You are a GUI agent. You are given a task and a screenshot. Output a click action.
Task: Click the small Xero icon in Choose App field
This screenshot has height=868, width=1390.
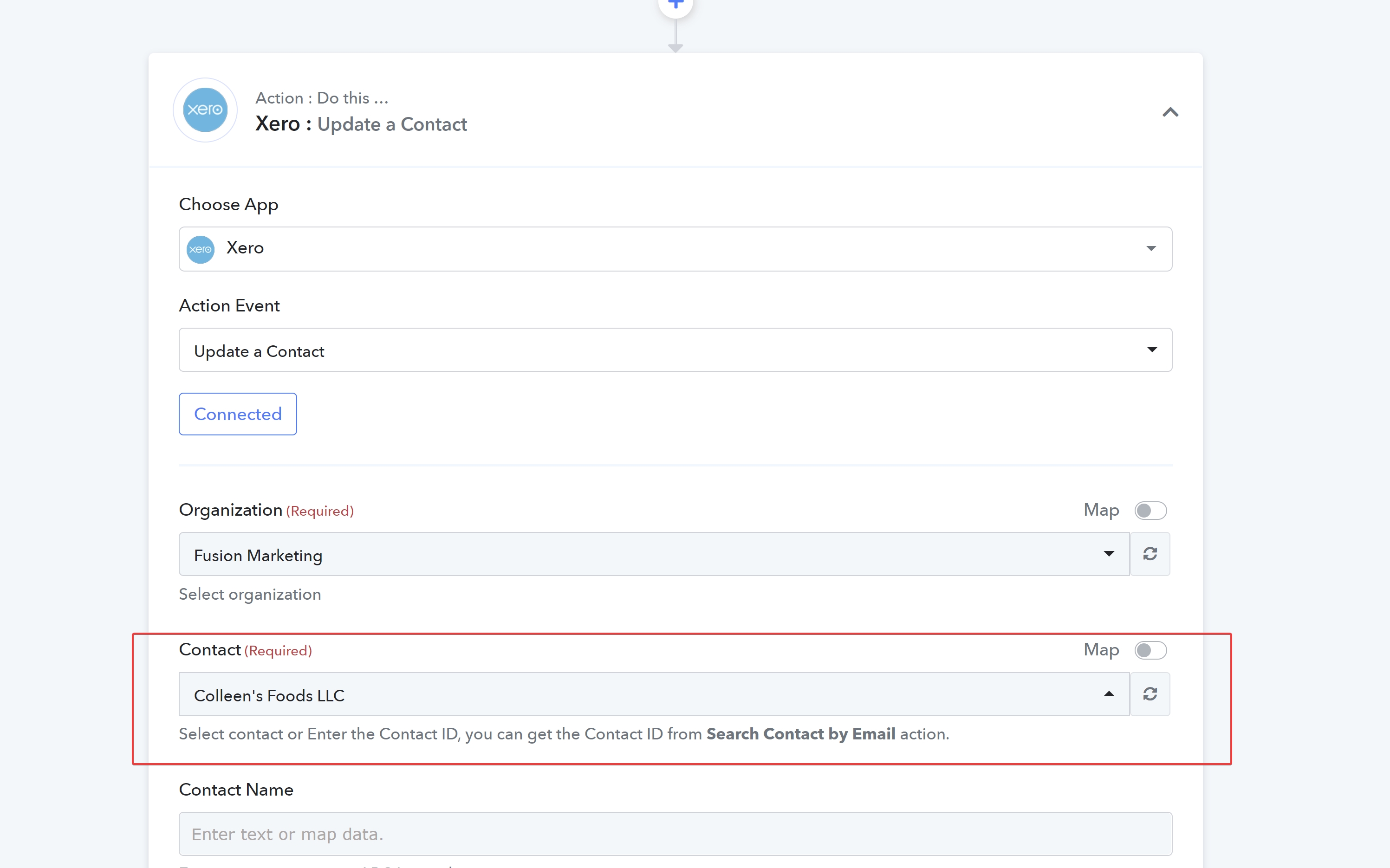coord(201,249)
